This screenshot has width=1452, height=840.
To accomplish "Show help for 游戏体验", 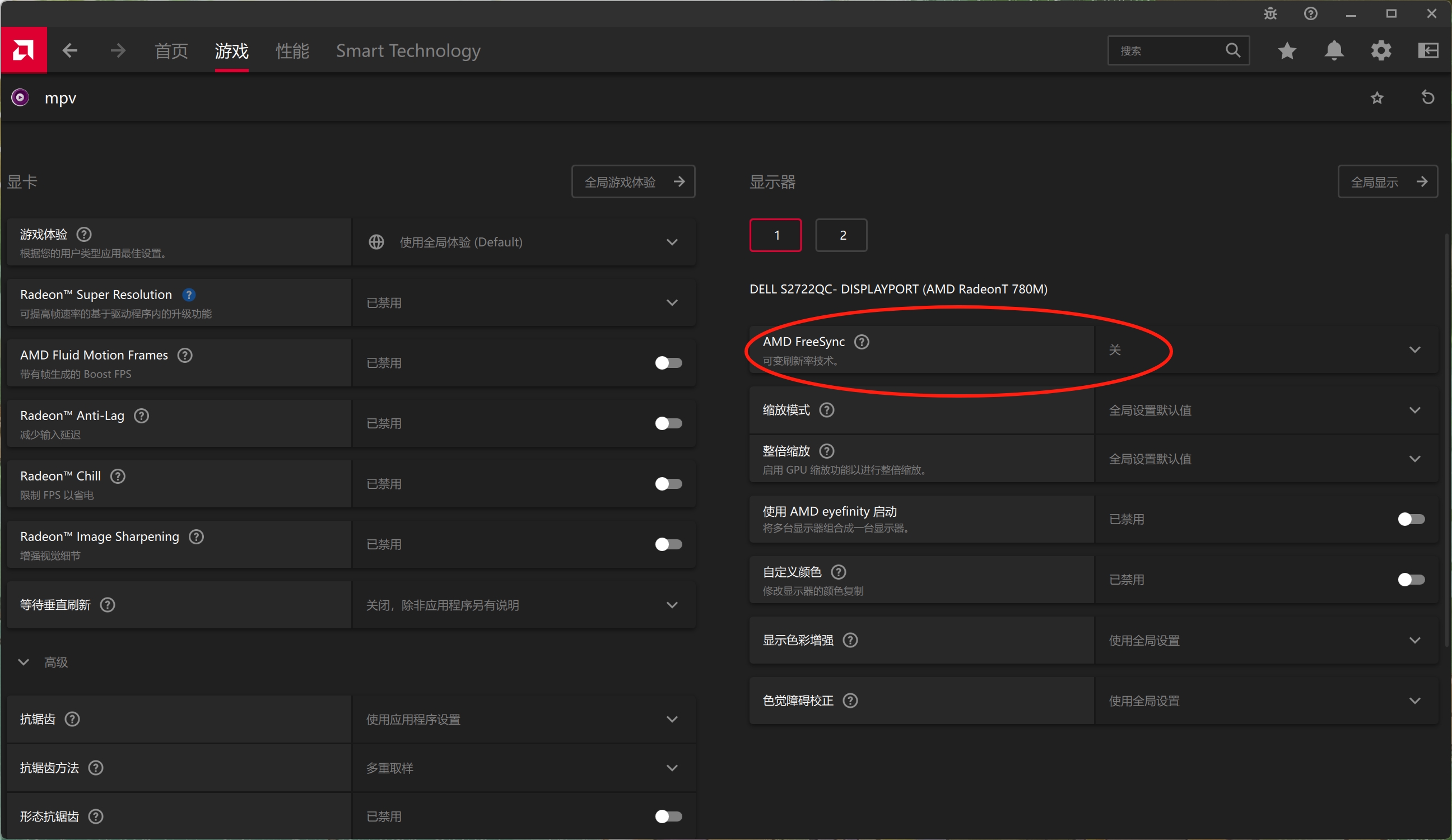I will tap(84, 235).
